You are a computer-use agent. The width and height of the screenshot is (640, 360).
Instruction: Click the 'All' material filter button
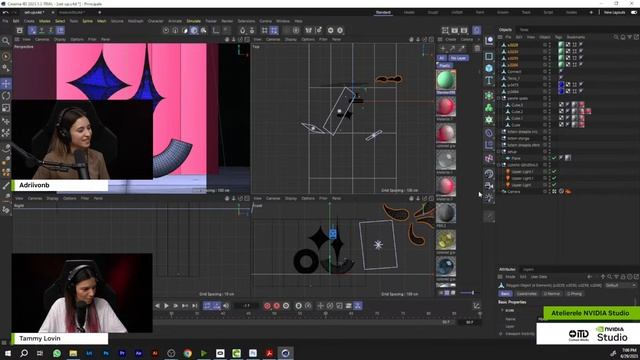coord(441,58)
